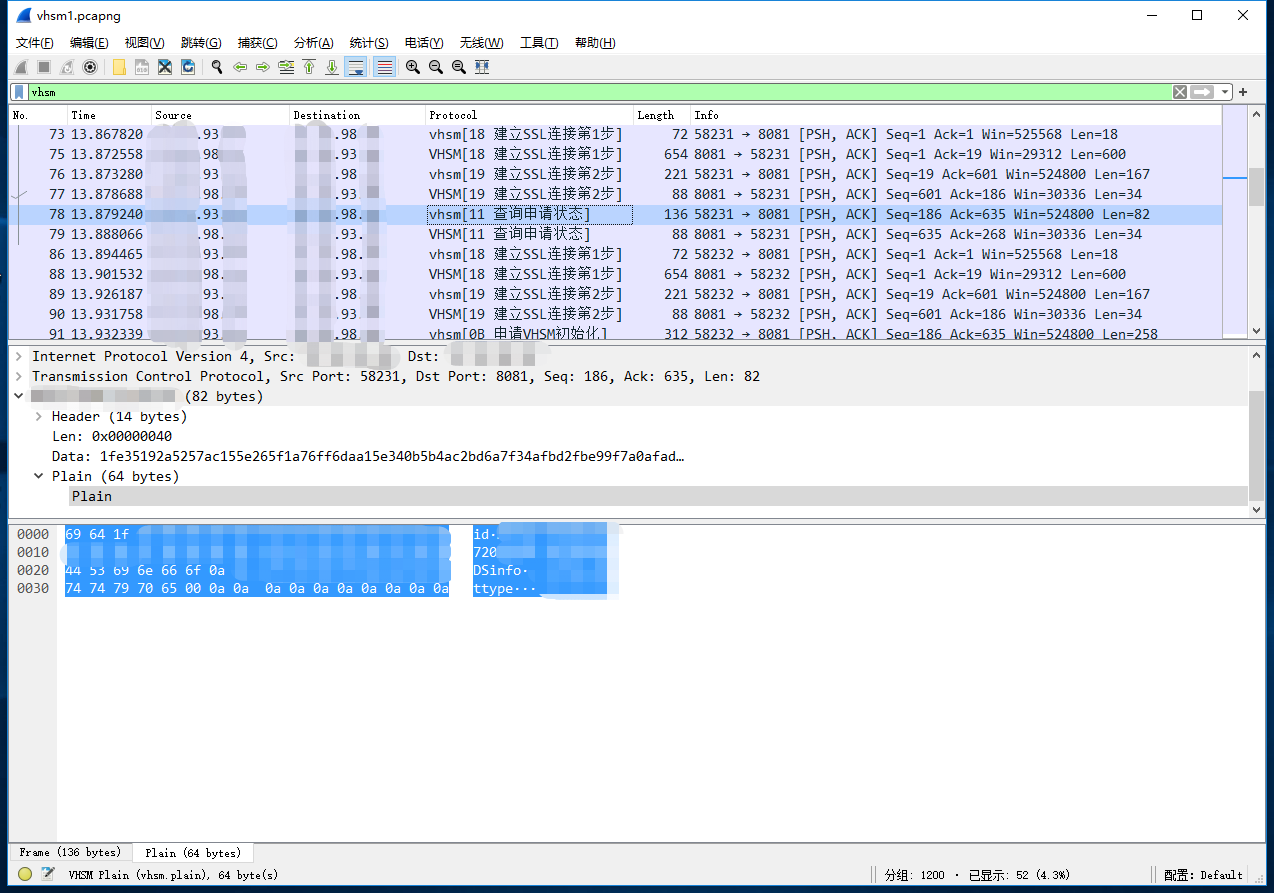Expand the Transmission Control Protocol details

tap(20, 376)
